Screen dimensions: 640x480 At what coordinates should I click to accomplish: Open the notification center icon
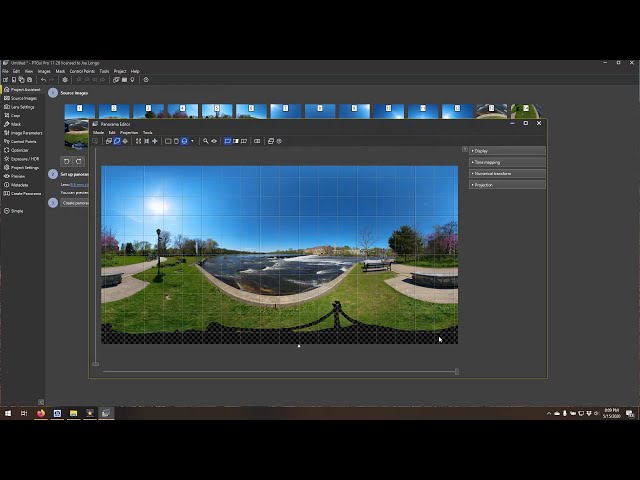(x=630, y=413)
